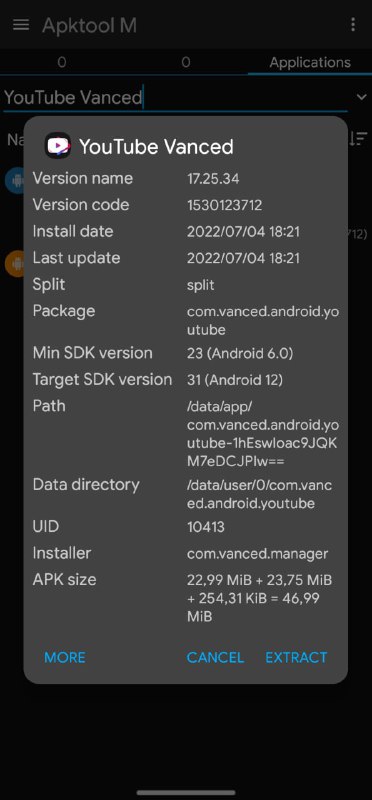Expand the search dropdown chevron
Image resolution: width=372 pixels, height=800 pixels.
coord(362,96)
